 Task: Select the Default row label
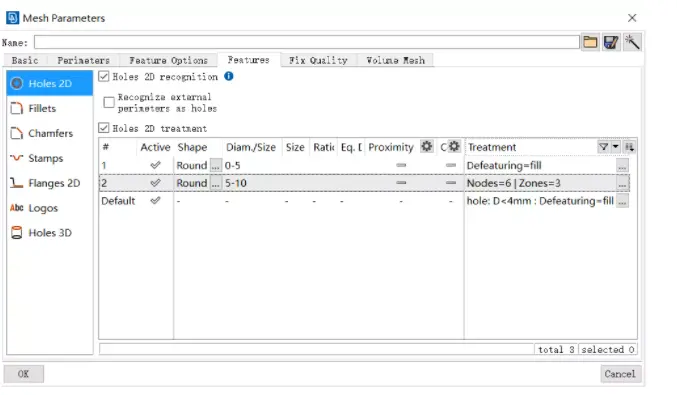(118, 201)
